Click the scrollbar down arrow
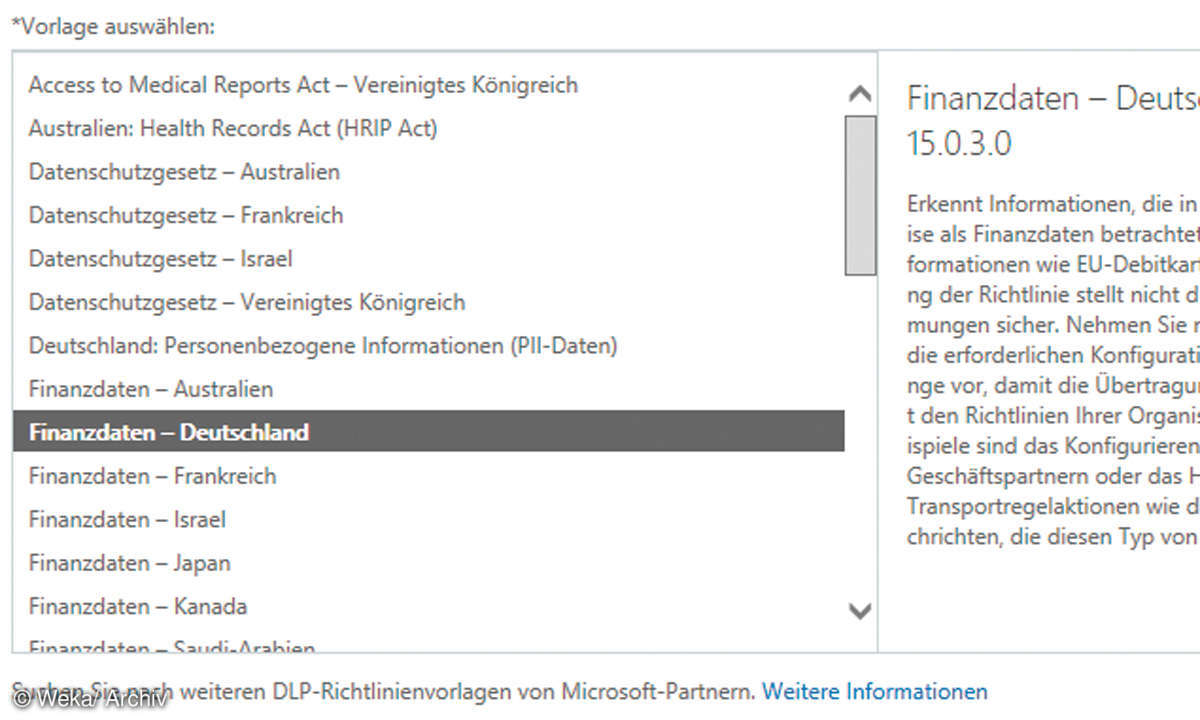Screen dimensions: 1200x720 pyautogui.click(x=860, y=610)
